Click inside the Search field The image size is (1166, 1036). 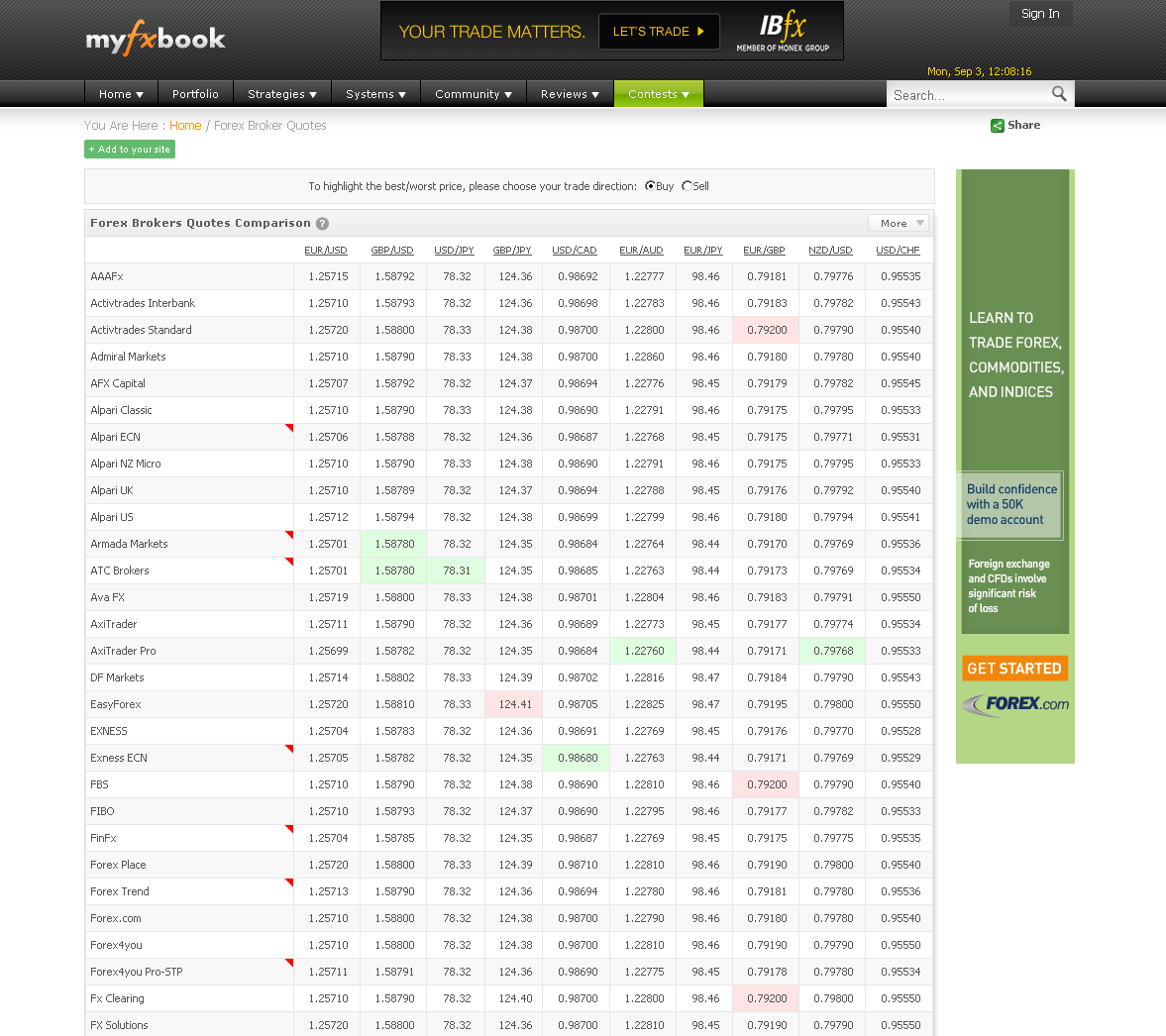coord(968,94)
